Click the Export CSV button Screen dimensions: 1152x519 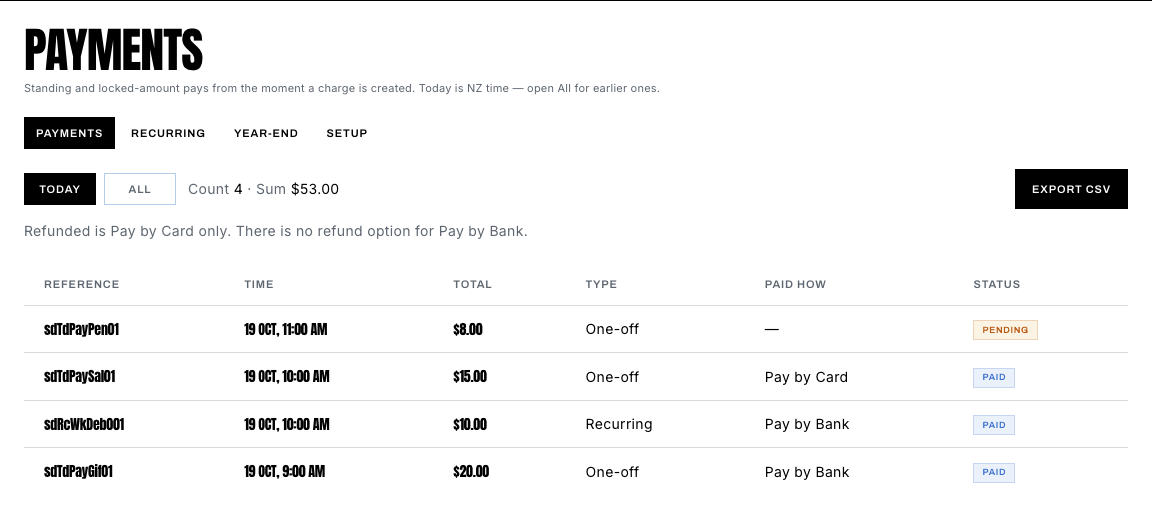(1071, 189)
